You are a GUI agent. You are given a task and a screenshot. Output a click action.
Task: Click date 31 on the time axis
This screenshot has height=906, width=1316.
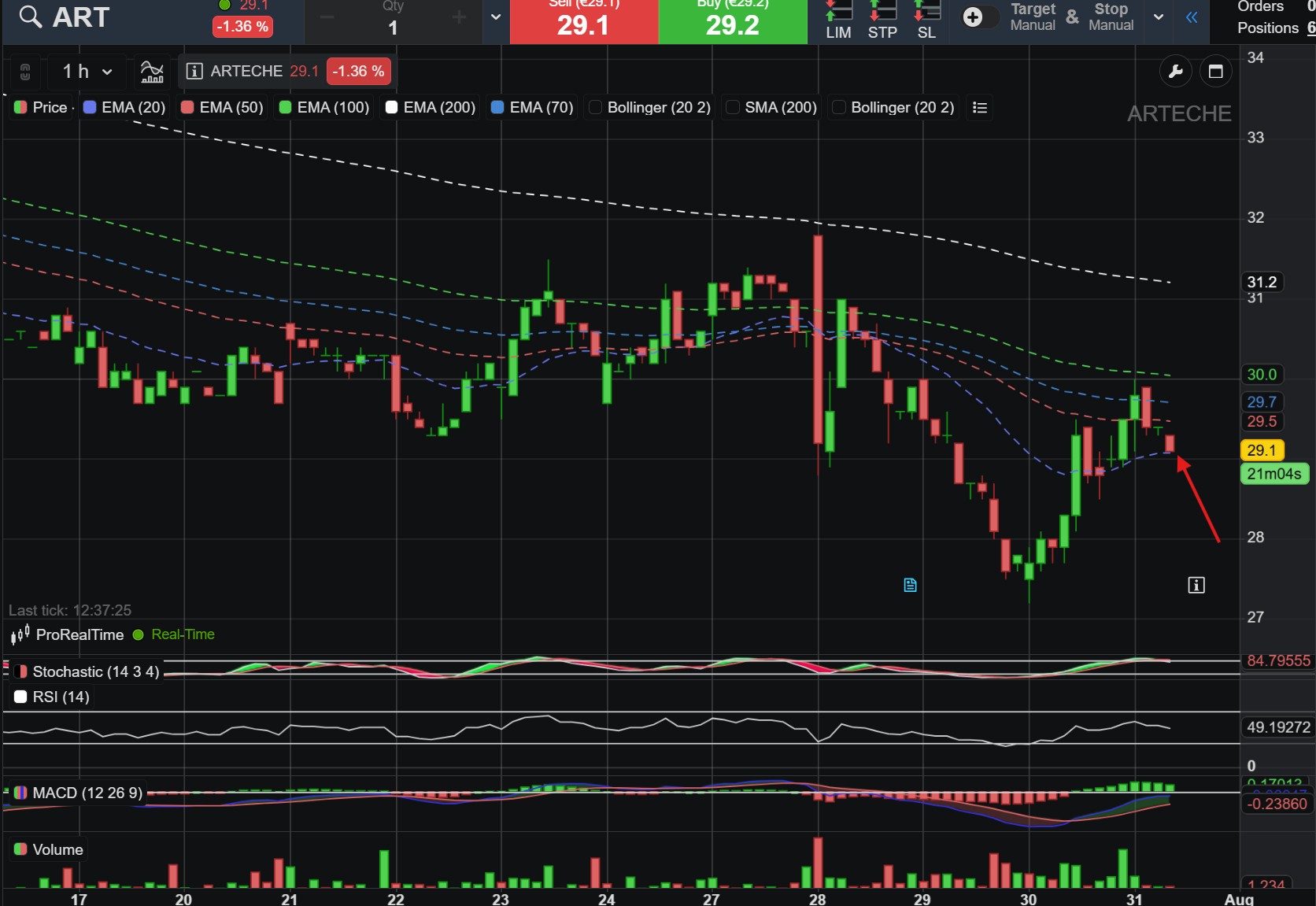(x=1134, y=899)
